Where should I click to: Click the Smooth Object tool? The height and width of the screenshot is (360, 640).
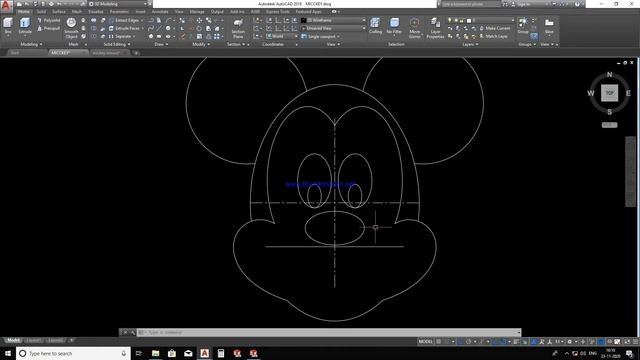coord(71,28)
